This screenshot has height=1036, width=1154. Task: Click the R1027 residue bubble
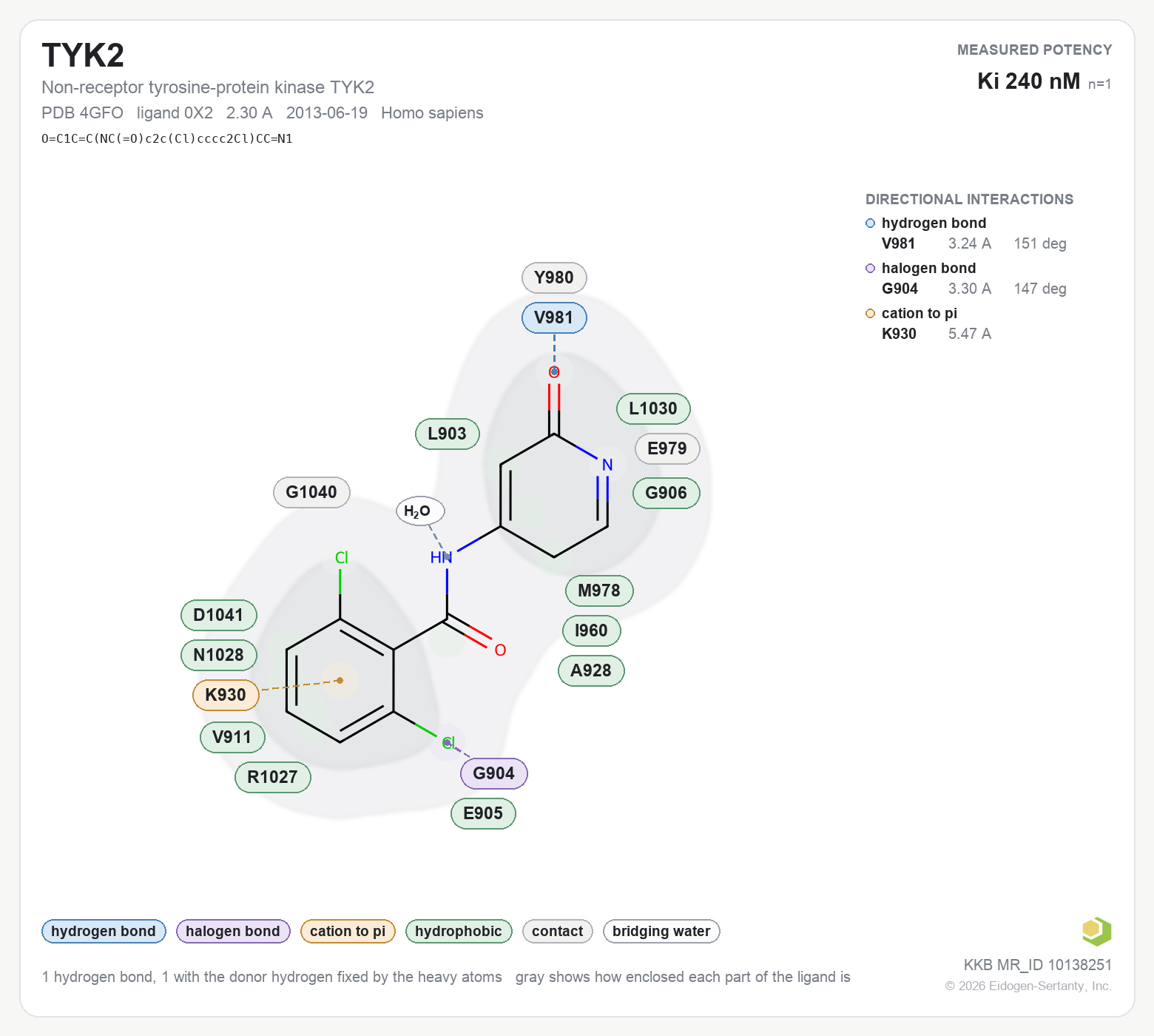click(x=272, y=777)
